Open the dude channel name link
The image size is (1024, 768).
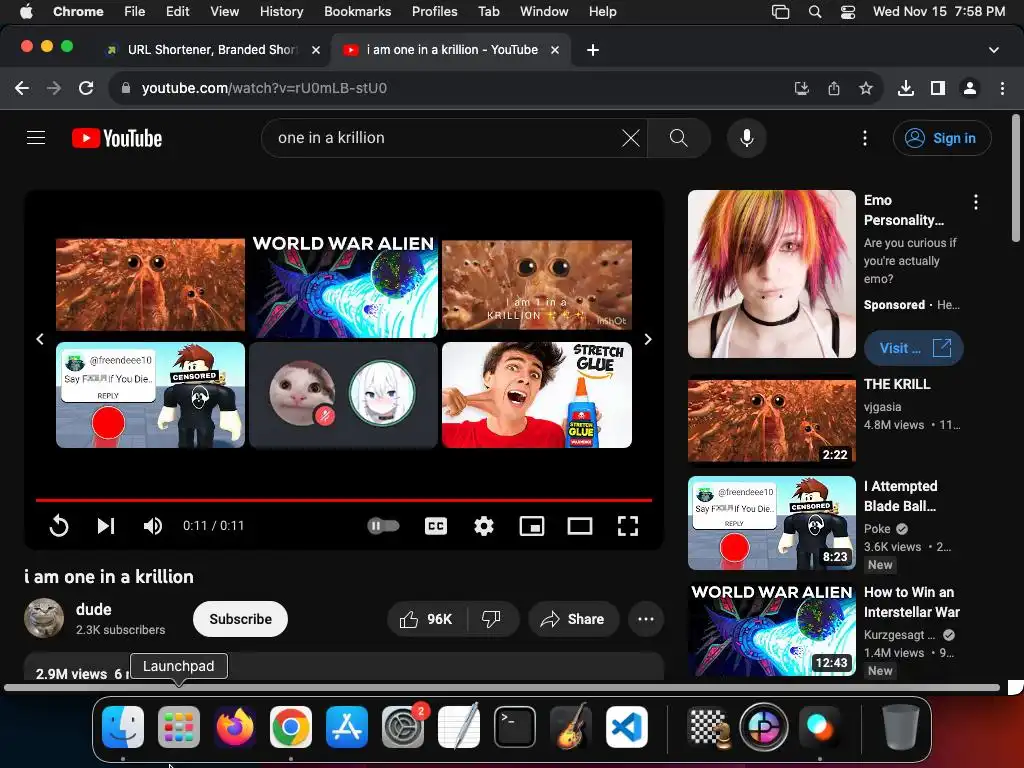pyautogui.click(x=93, y=609)
